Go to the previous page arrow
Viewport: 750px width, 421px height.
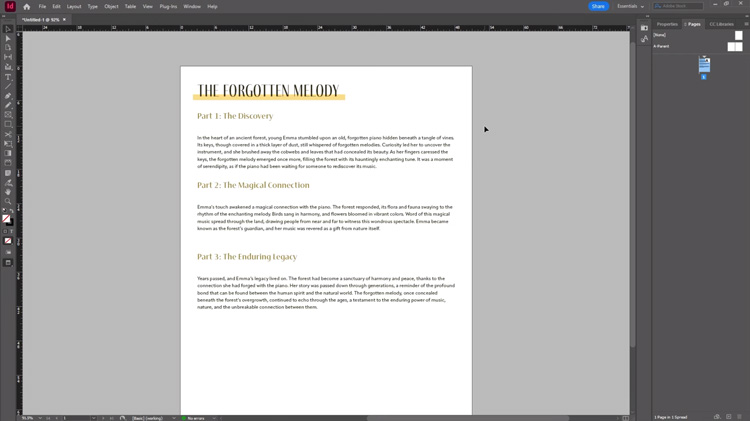(x=56, y=418)
